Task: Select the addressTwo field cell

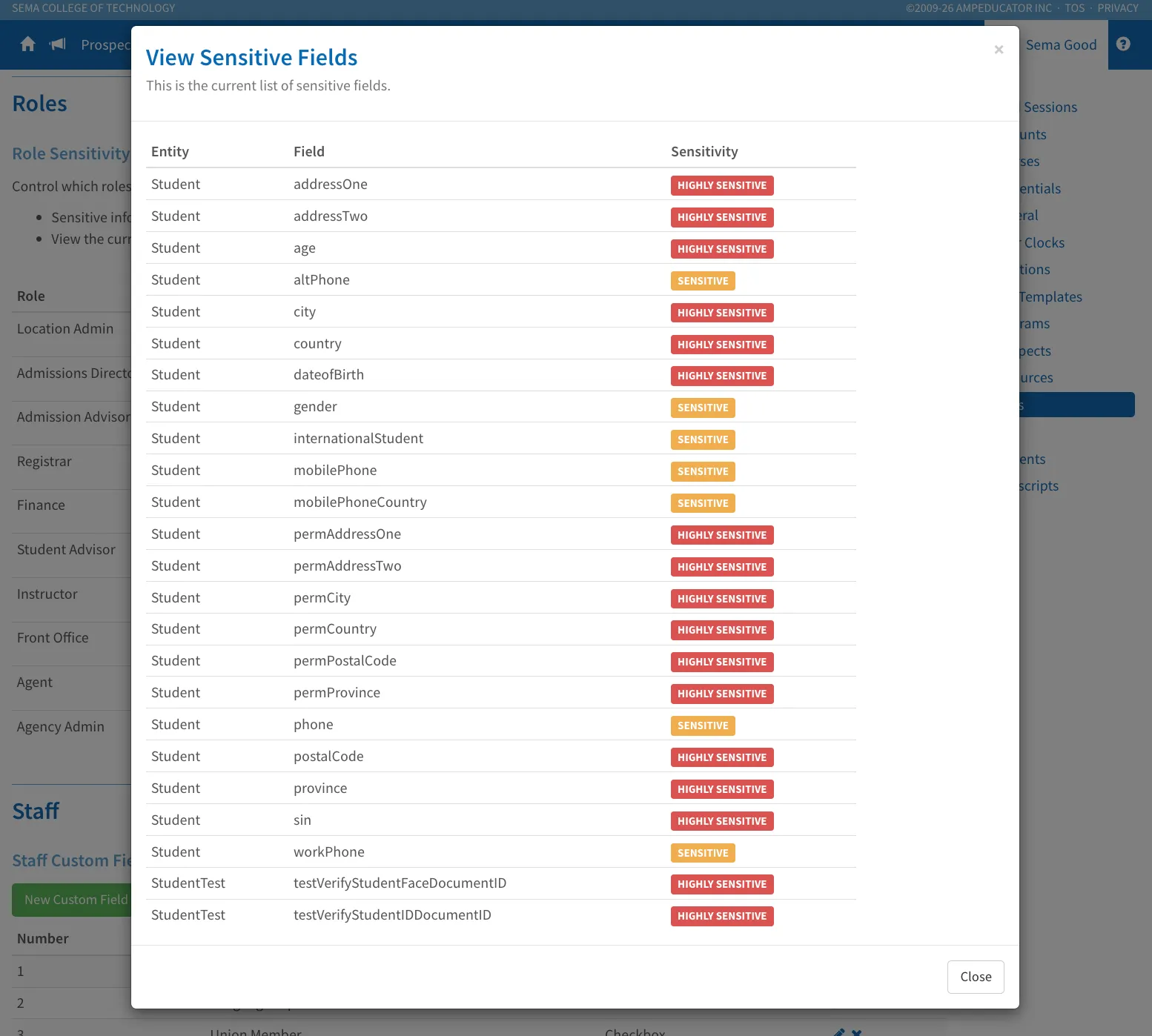Action: [331, 216]
